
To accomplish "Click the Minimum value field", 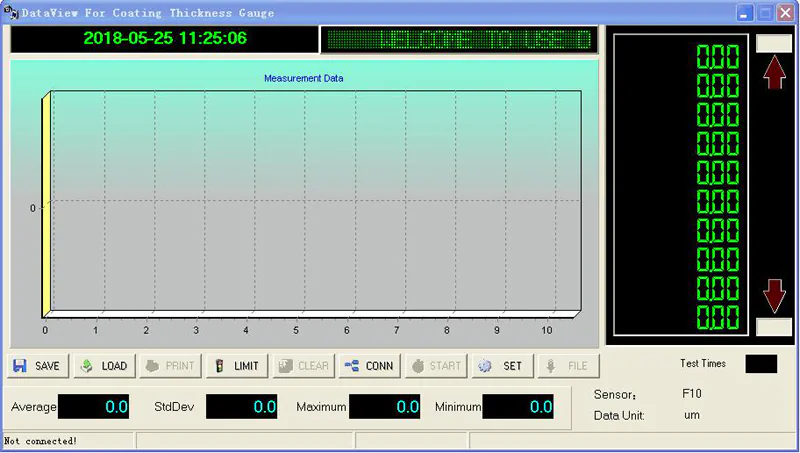I will (x=518, y=407).
